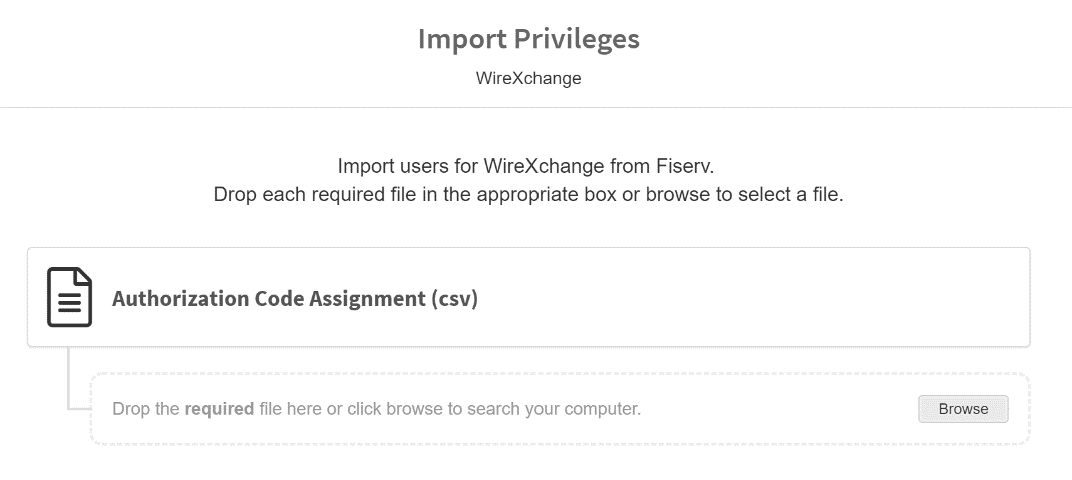Image resolution: width=1072 pixels, height=480 pixels.
Task: Click empty area of Authorization Code card
Action: click(750, 298)
